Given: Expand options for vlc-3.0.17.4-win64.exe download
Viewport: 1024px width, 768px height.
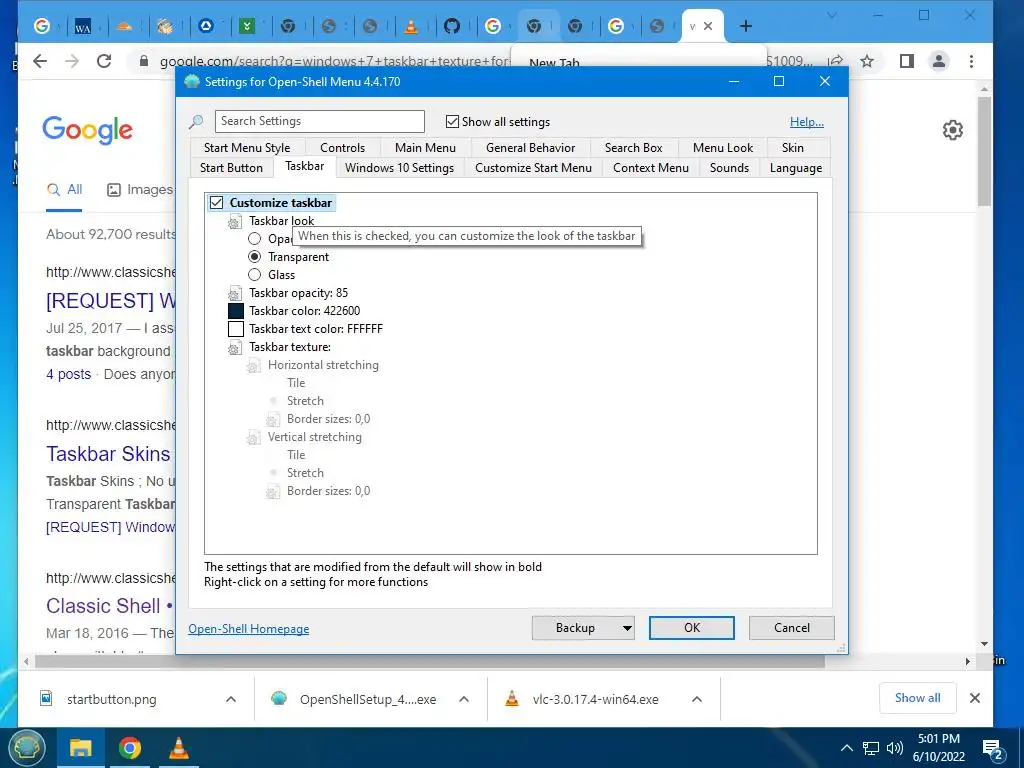Looking at the screenshot, I should (x=697, y=699).
